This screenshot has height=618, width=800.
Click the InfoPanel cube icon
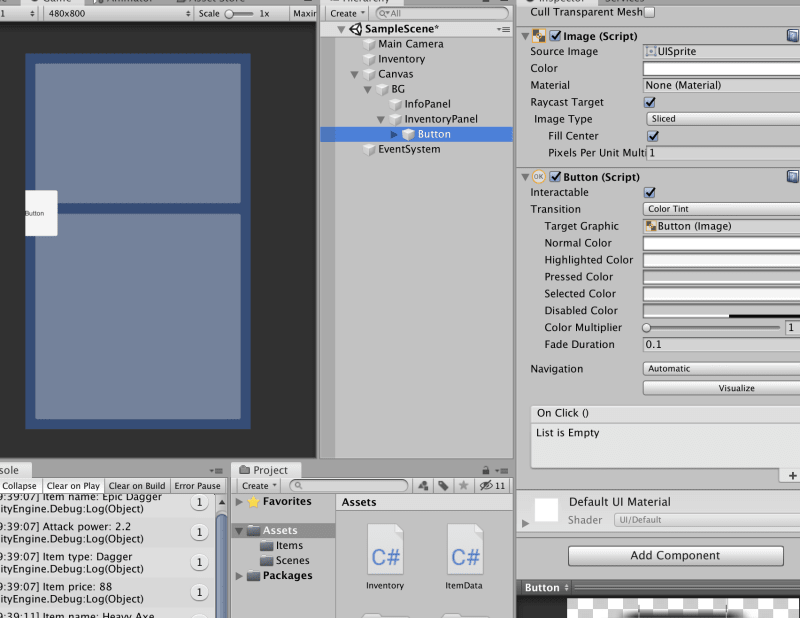point(395,105)
